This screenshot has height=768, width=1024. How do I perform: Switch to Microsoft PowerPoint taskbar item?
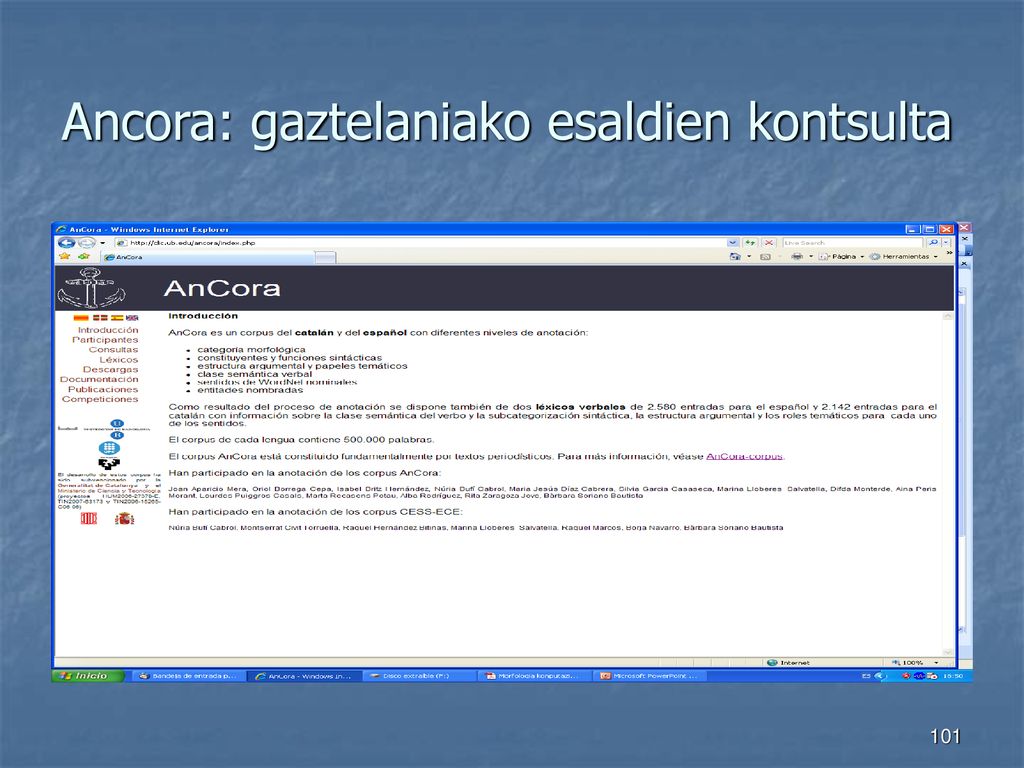(648, 676)
